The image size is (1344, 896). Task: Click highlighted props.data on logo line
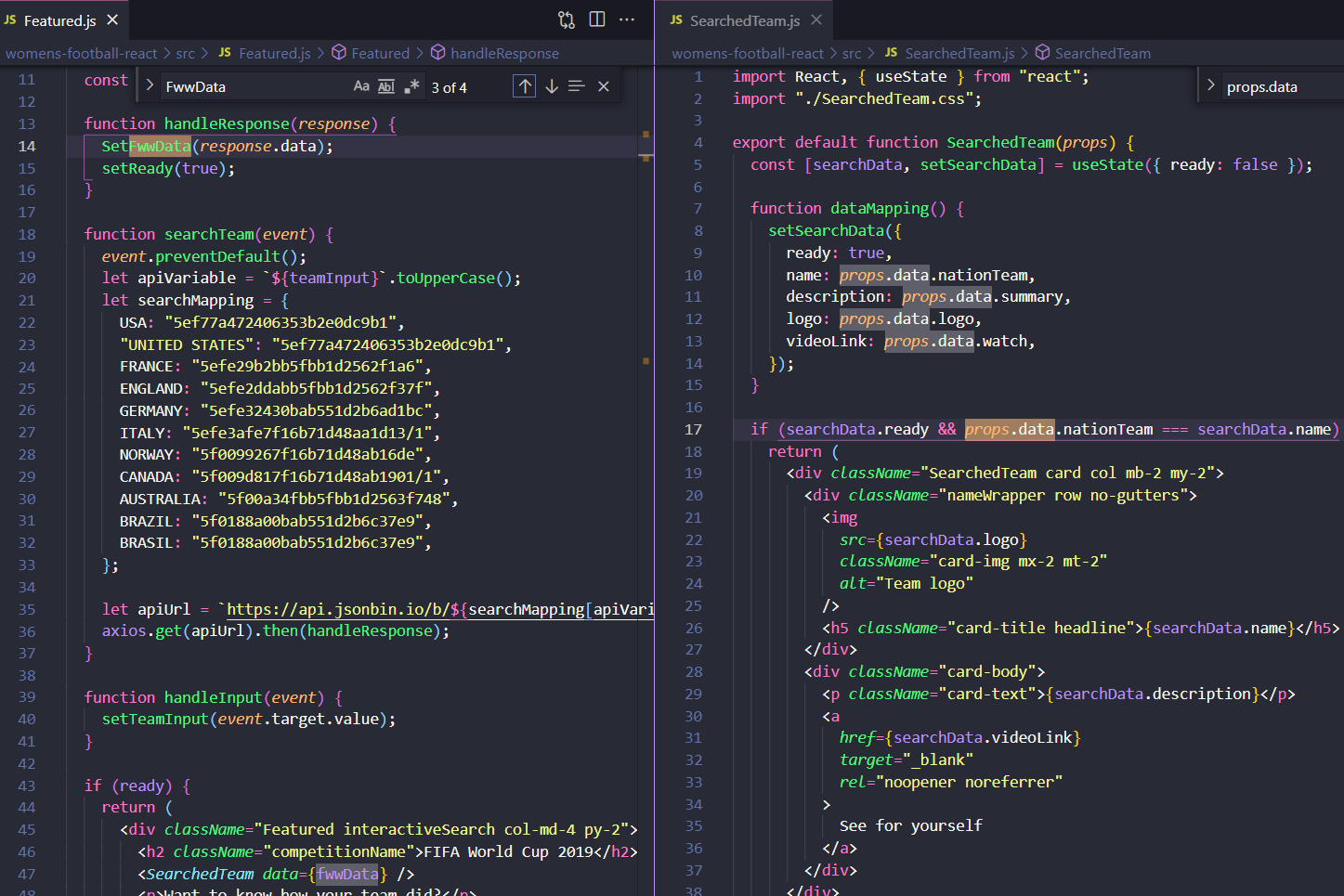click(884, 318)
